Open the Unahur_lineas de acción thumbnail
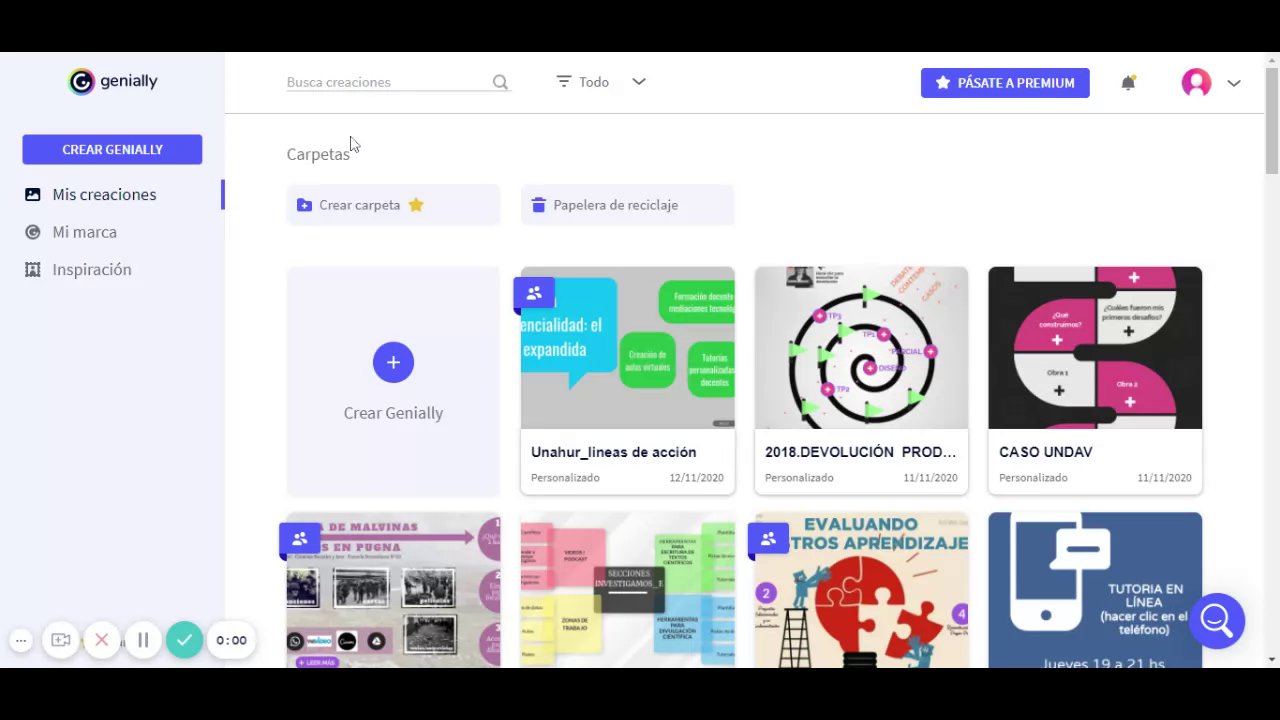 (x=627, y=348)
